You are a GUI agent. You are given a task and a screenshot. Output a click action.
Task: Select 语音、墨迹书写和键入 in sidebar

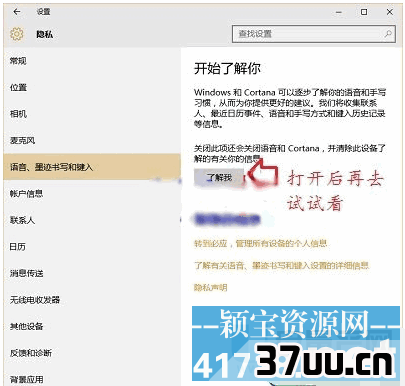click(x=92, y=167)
